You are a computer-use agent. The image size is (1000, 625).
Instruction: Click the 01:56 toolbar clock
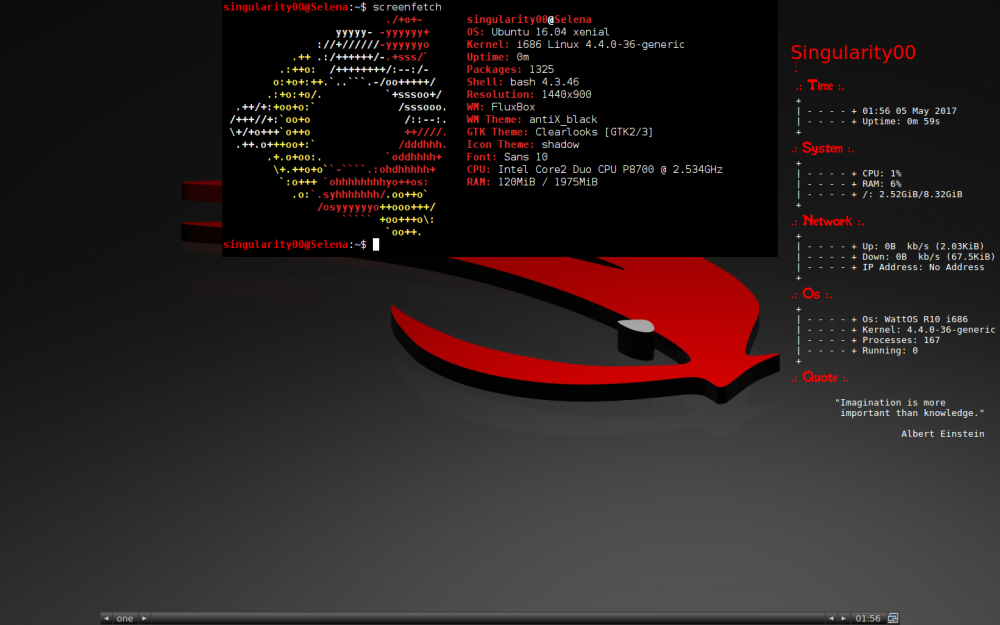click(x=867, y=618)
